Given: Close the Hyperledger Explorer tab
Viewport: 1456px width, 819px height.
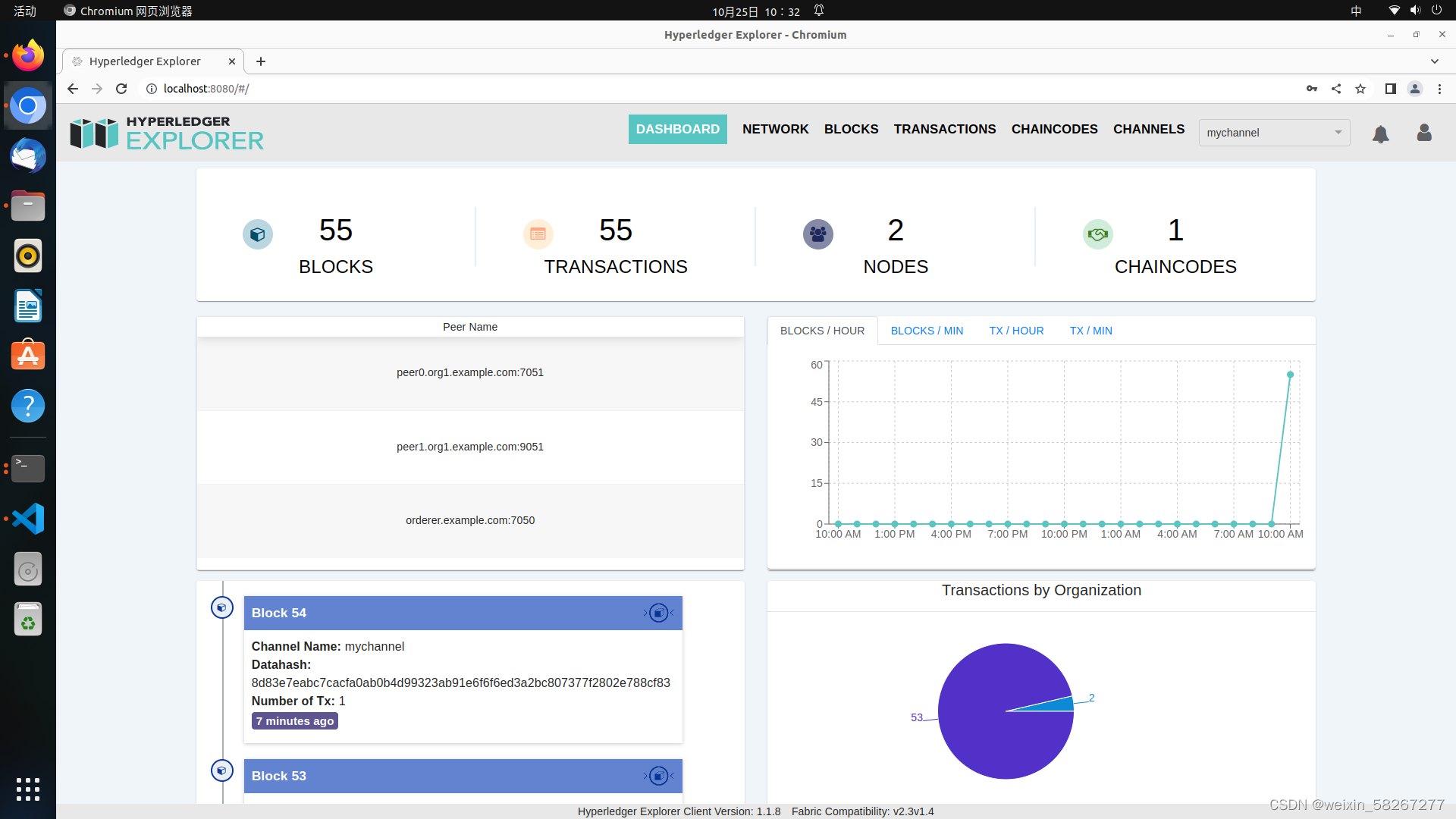Looking at the screenshot, I should click(232, 61).
